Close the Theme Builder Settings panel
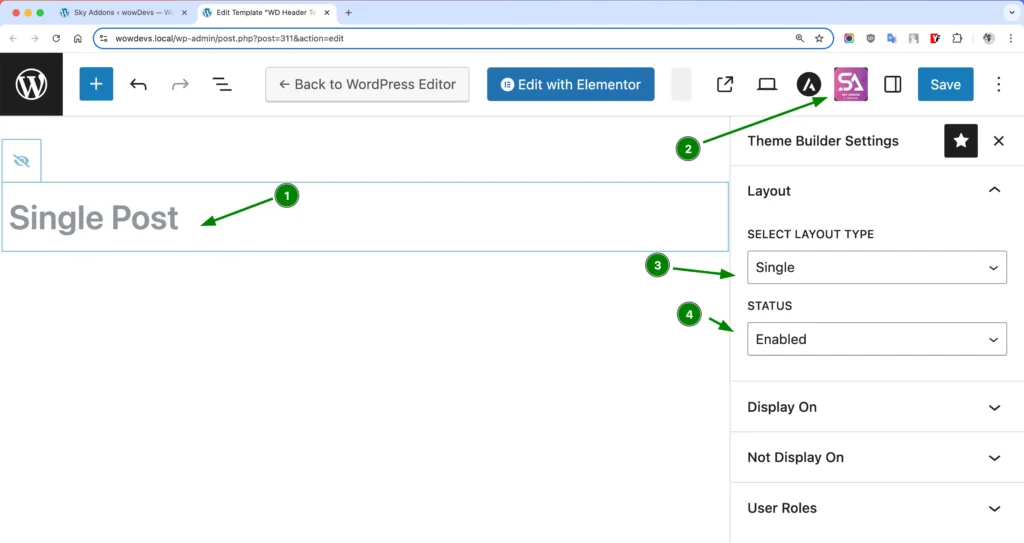 pos(999,140)
